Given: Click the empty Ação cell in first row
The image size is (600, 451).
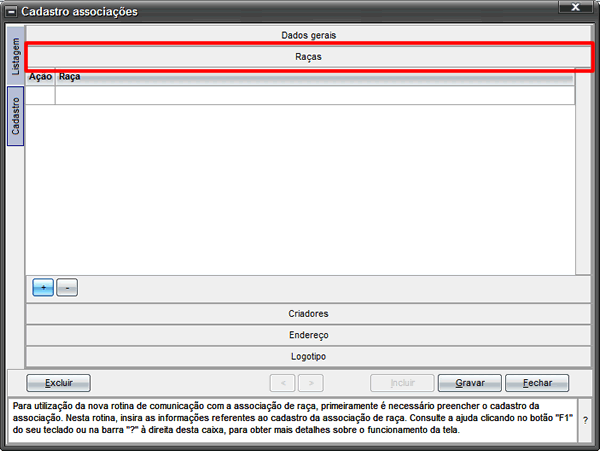Looking at the screenshot, I should [41, 95].
